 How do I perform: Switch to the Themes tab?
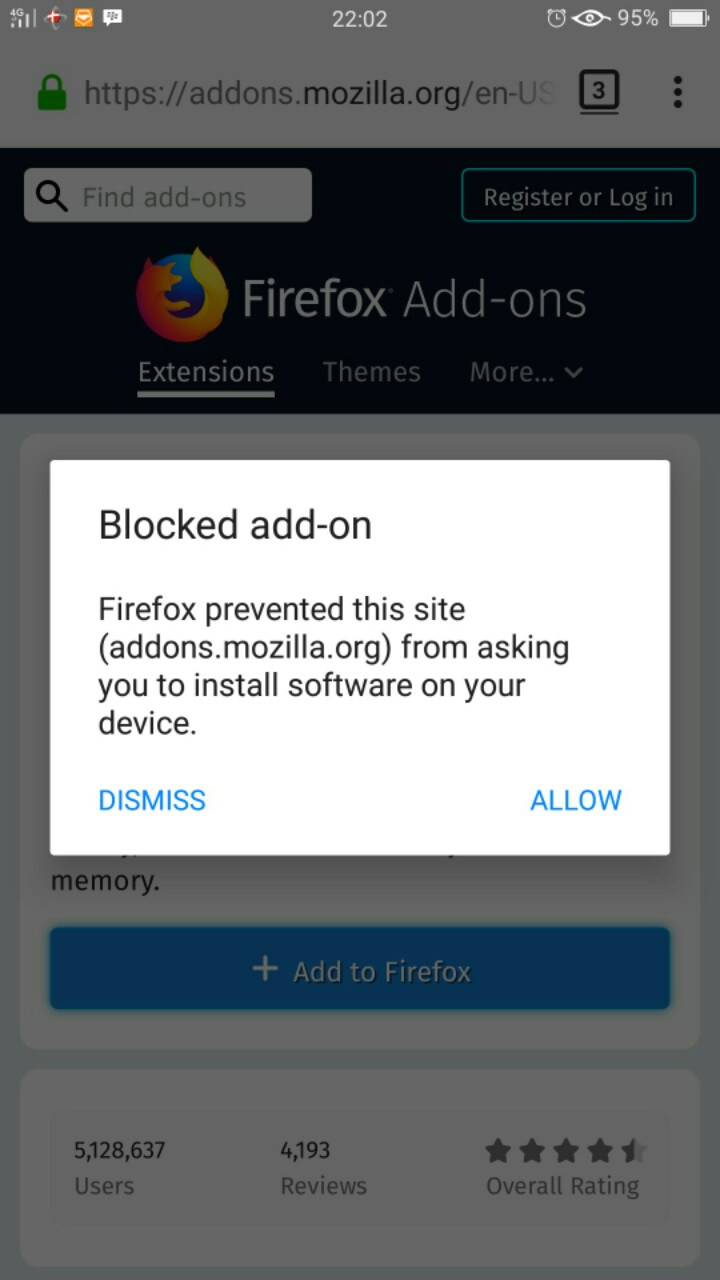coord(371,372)
